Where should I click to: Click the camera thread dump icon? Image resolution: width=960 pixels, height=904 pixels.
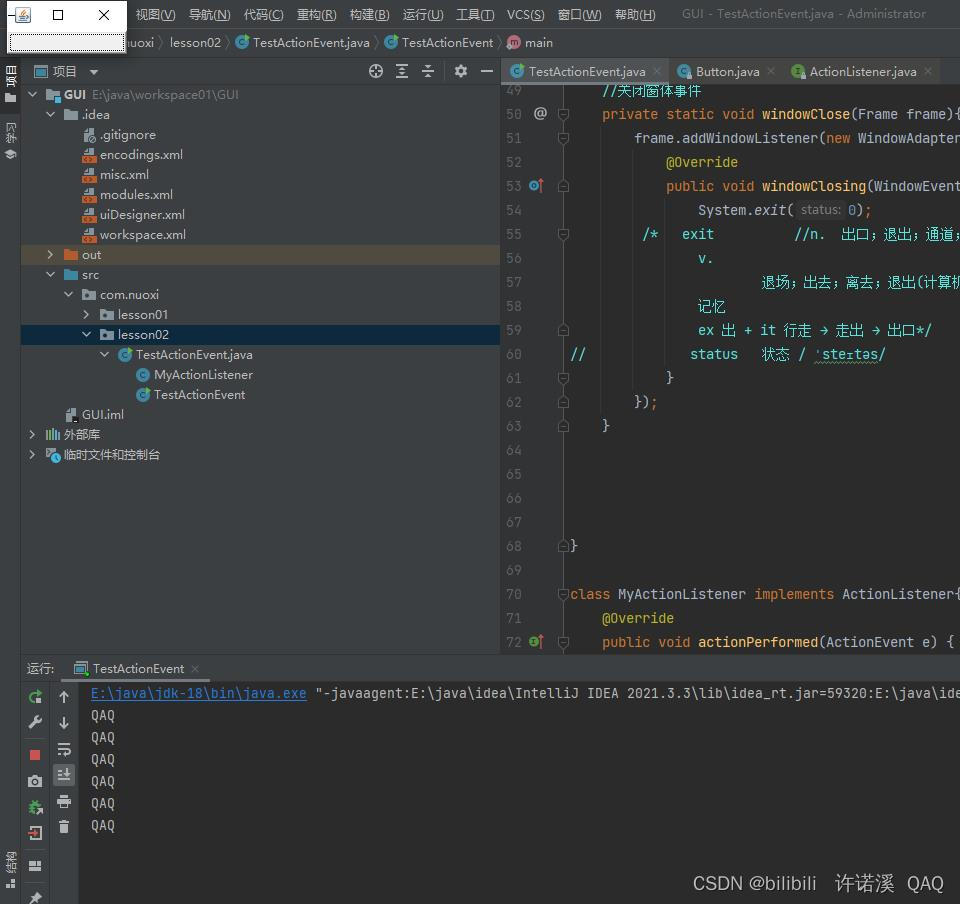point(35,781)
